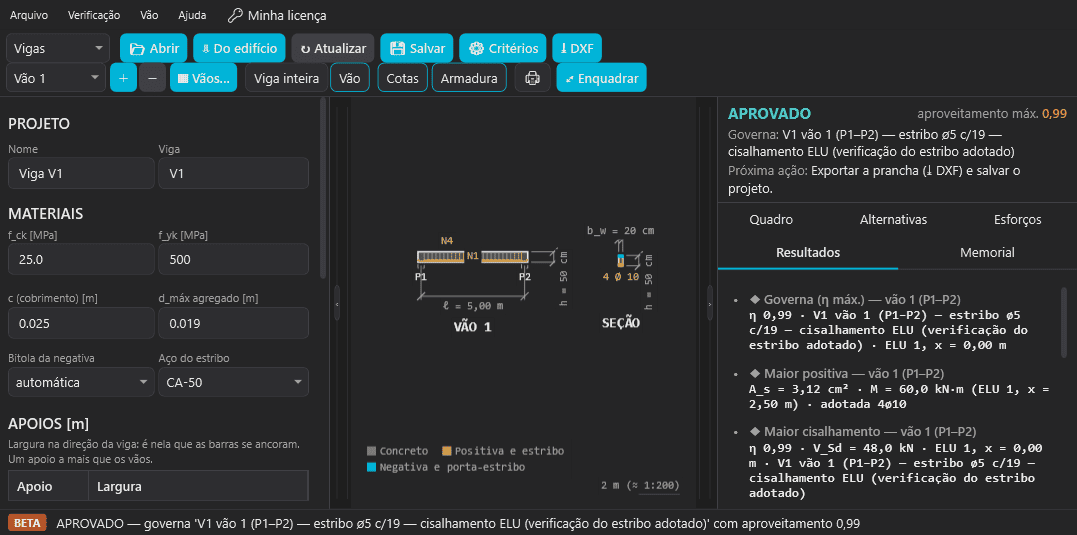Switch to the Alternativas tab

893,220
